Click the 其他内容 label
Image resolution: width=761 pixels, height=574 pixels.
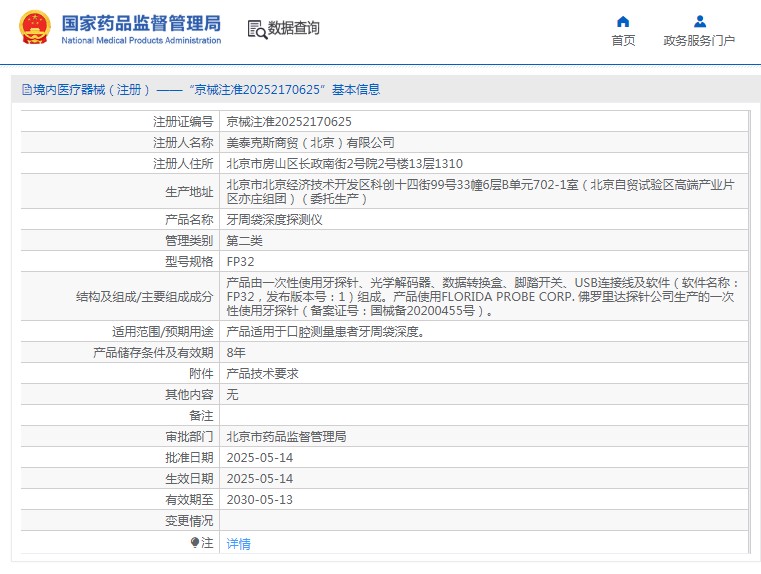click(189, 394)
